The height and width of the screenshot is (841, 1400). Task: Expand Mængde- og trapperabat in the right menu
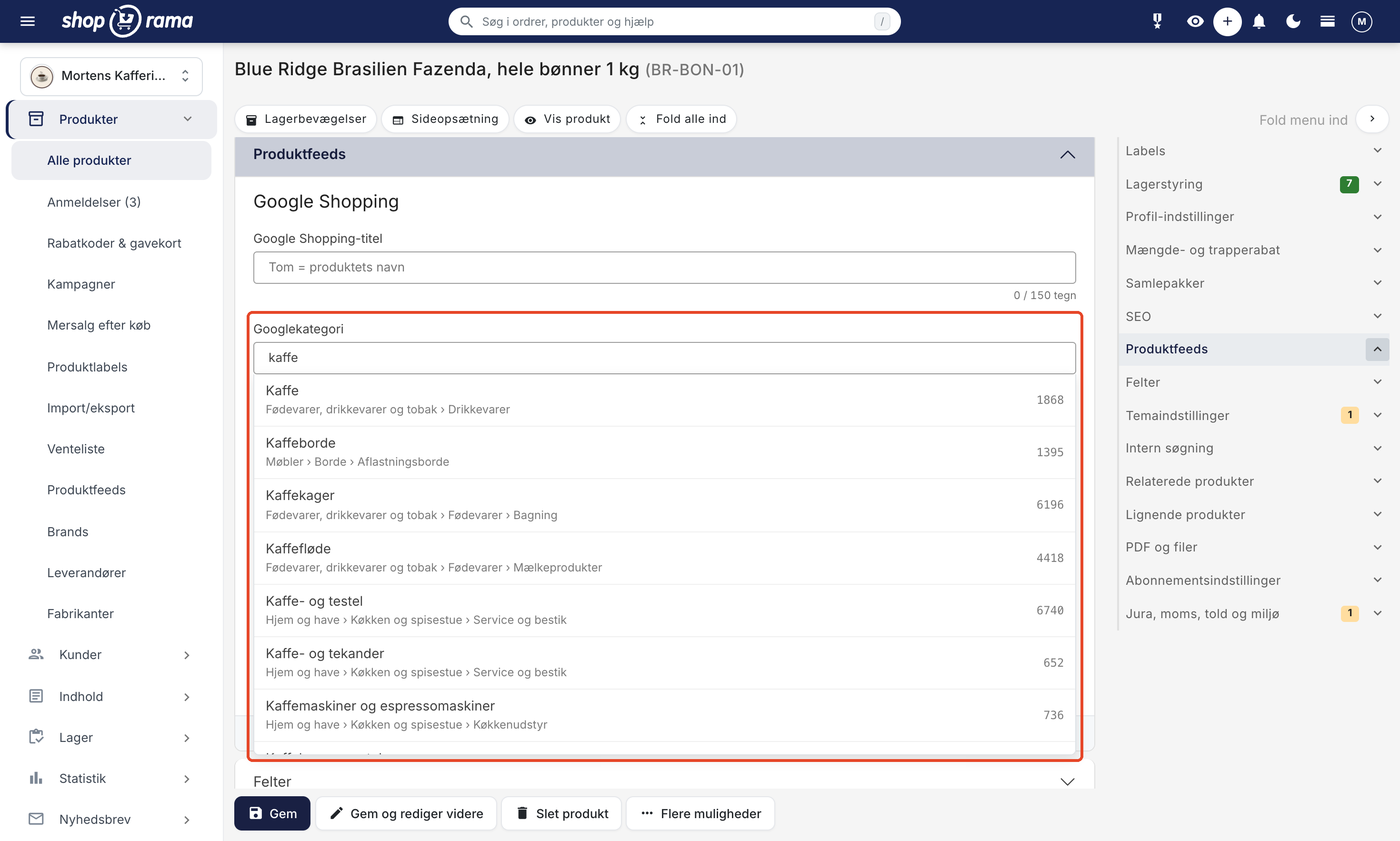pyautogui.click(x=1254, y=250)
